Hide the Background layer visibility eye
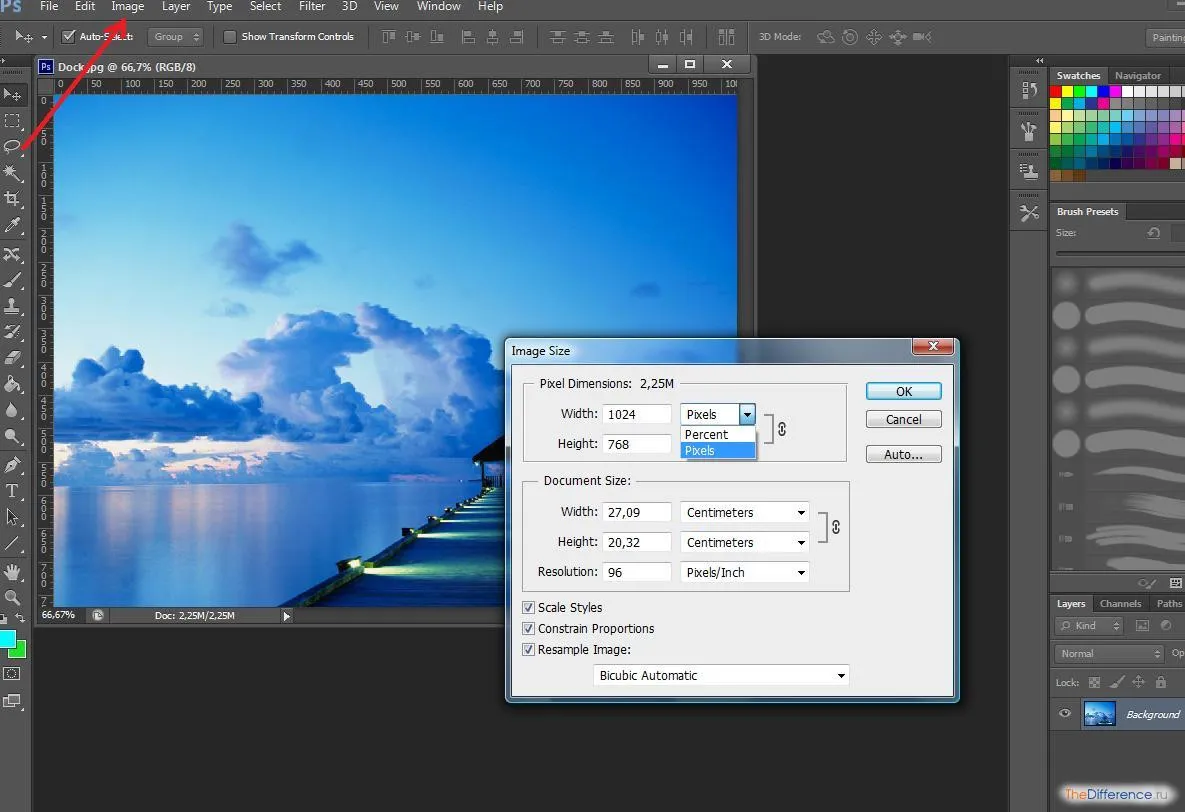The image size is (1185, 812). (x=1065, y=713)
